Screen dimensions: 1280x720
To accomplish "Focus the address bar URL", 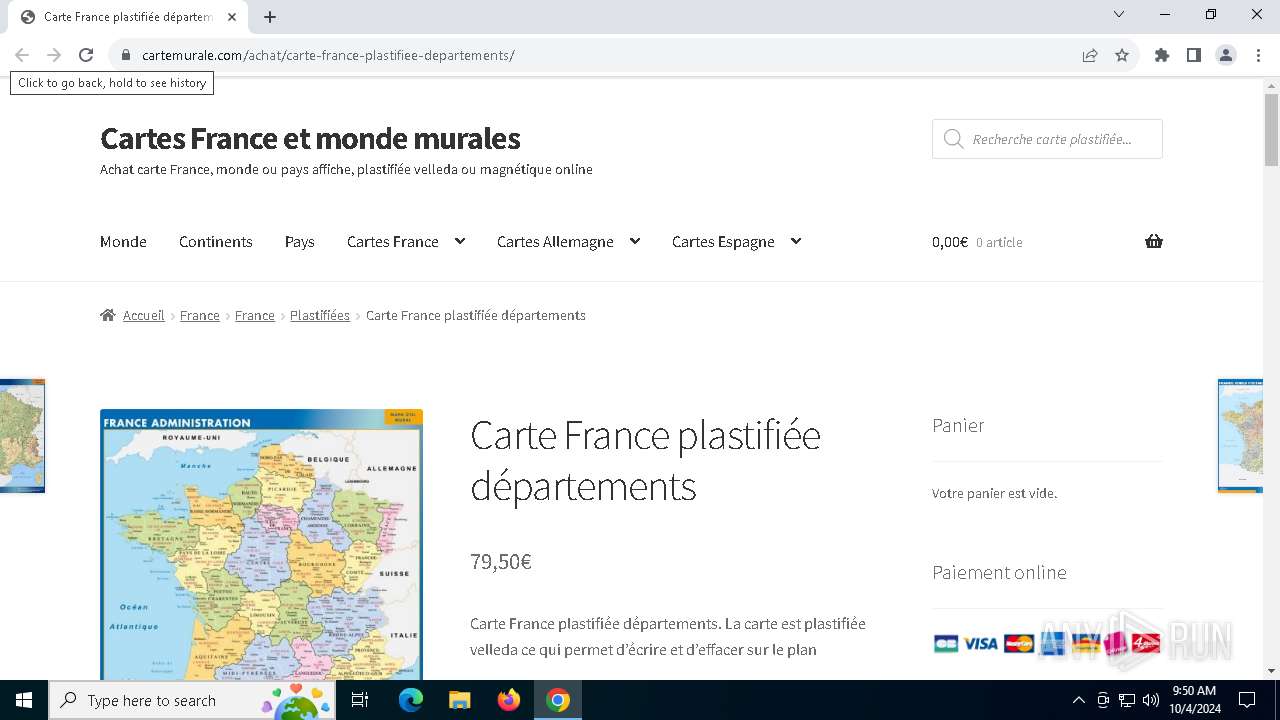I will click(328, 55).
